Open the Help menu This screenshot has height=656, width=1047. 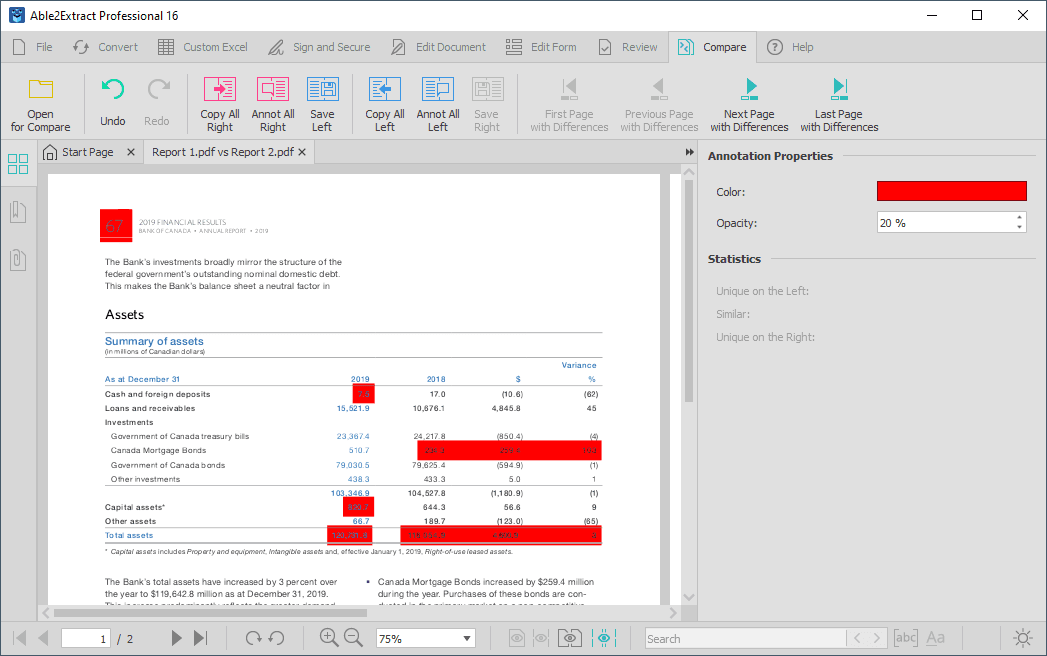click(790, 47)
